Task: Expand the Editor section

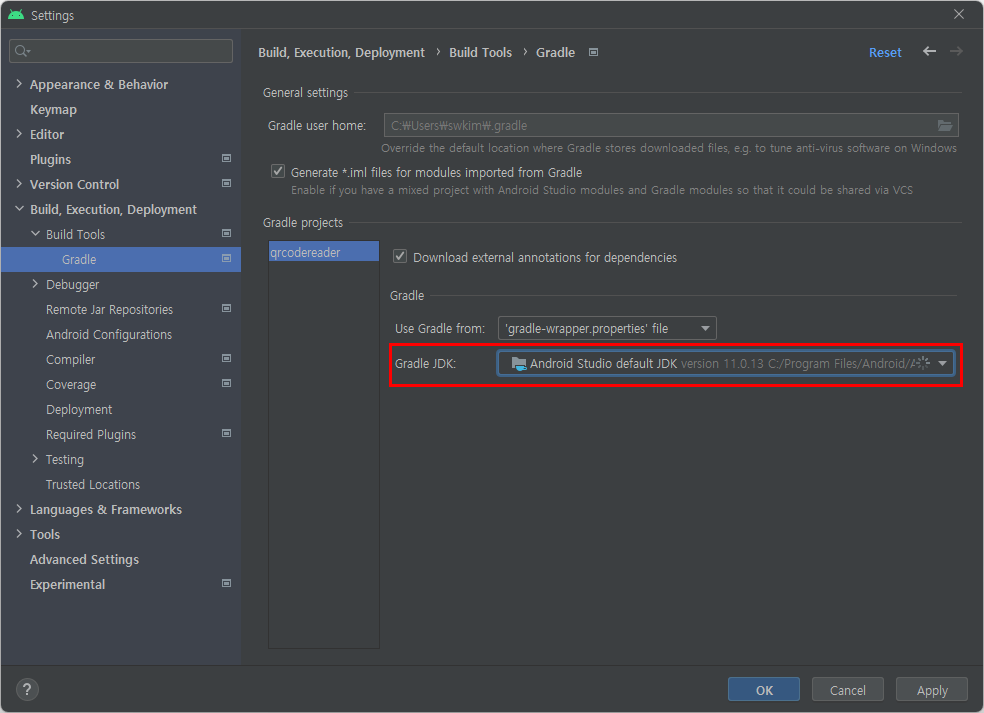Action: [x=19, y=134]
